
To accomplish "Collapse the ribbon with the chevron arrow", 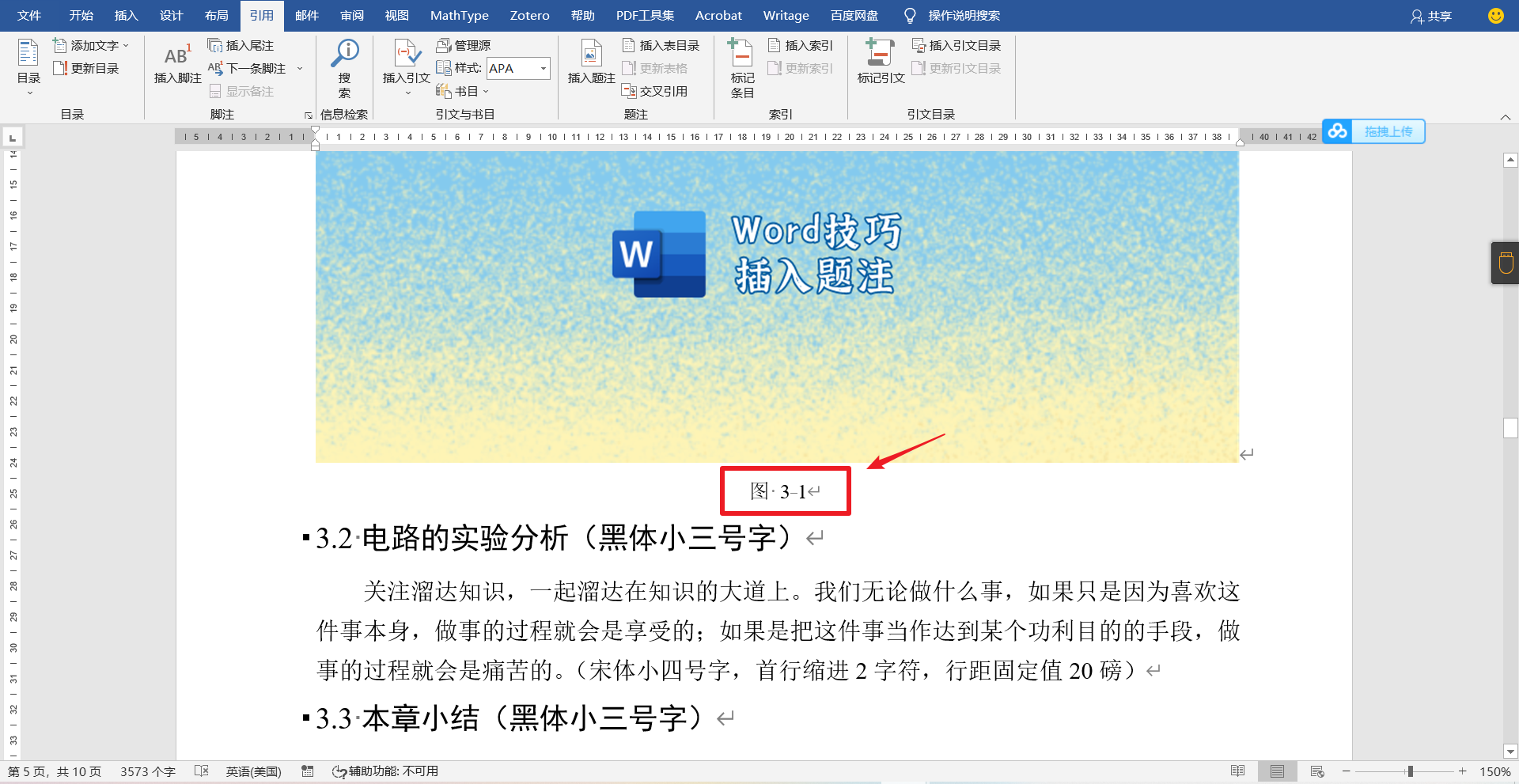I will (x=1505, y=117).
